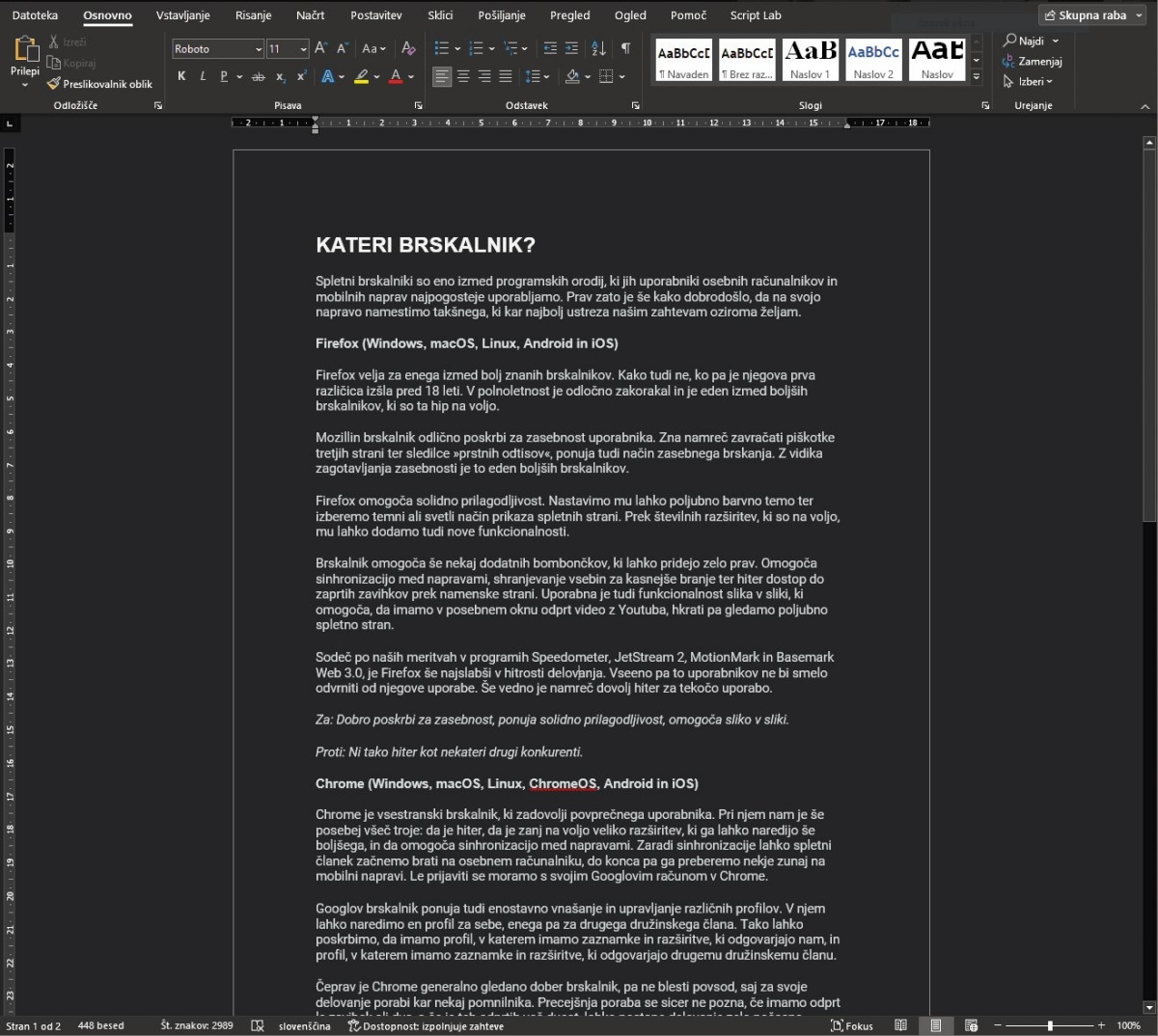The image size is (1158, 1036).
Task: Switch to the Pregled tab
Action: [570, 15]
